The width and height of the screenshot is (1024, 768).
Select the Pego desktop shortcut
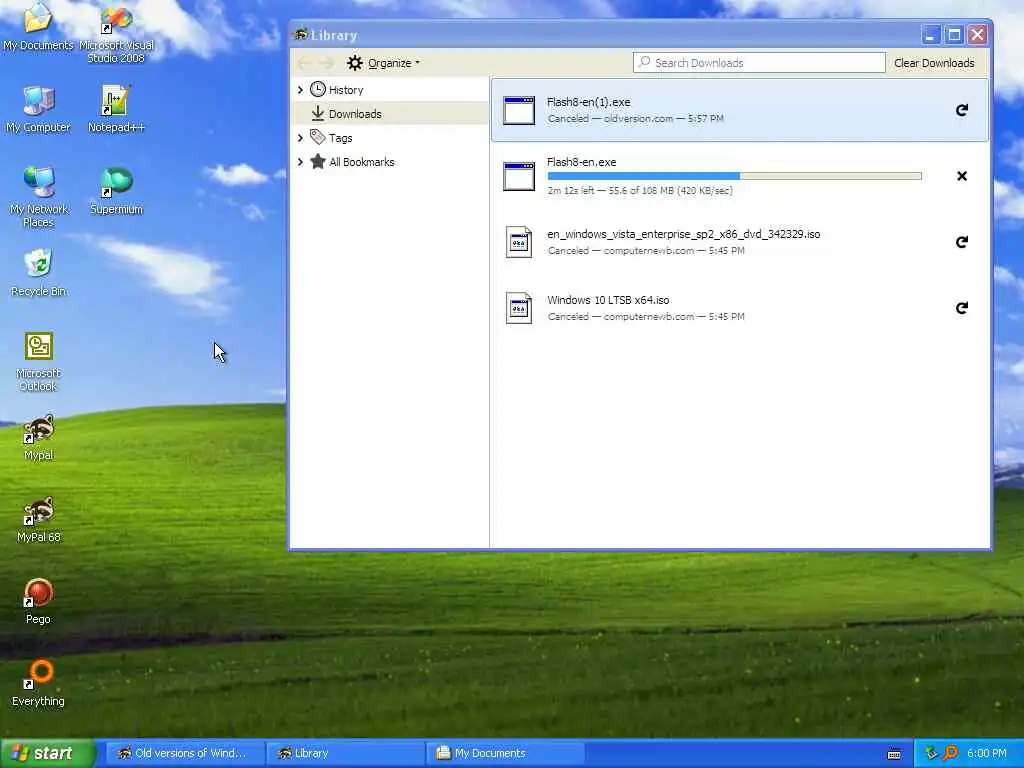(x=38, y=601)
